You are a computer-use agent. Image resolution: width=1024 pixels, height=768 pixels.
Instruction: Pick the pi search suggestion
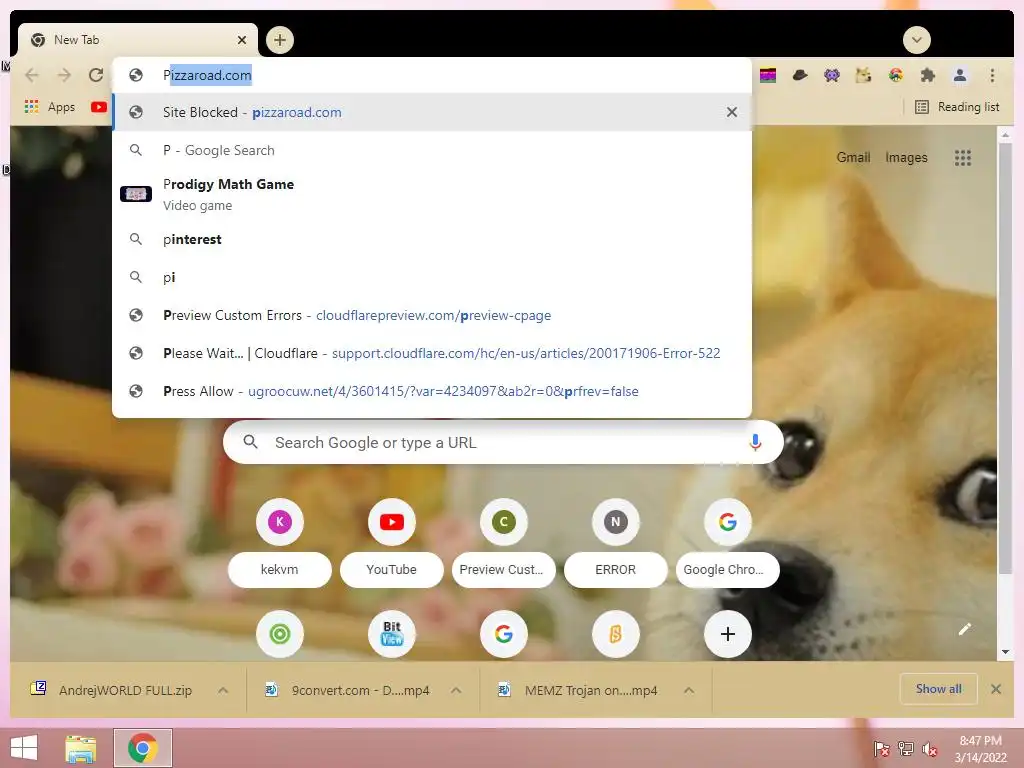coord(432,278)
